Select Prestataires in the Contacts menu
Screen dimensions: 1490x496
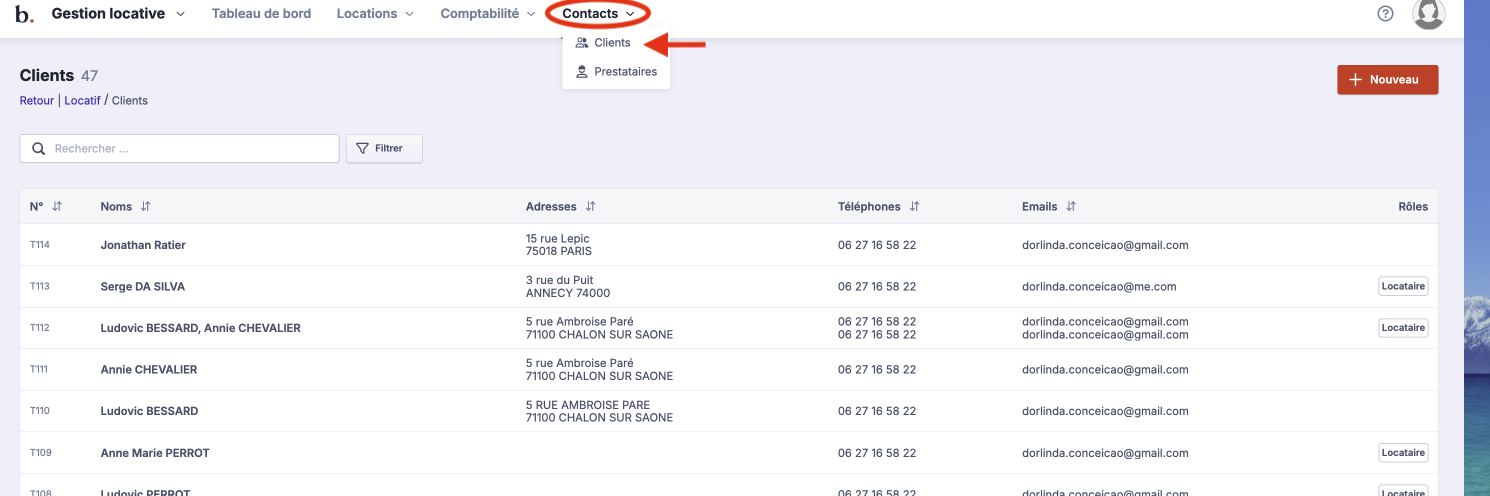(624, 72)
